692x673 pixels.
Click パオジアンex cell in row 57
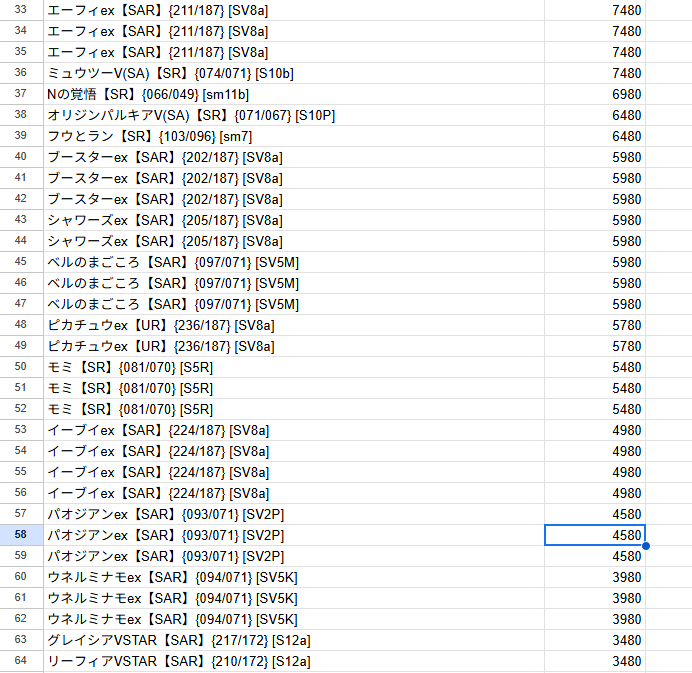(x=294, y=514)
